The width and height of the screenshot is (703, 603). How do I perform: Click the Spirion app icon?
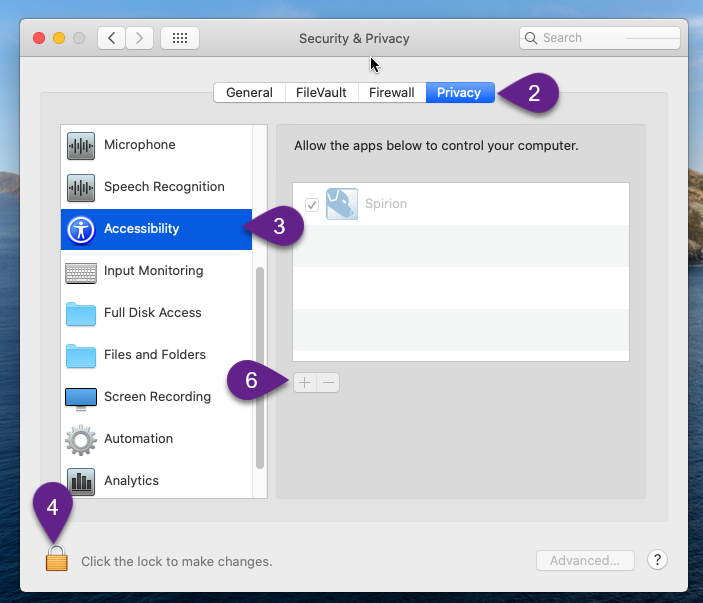[x=342, y=204]
